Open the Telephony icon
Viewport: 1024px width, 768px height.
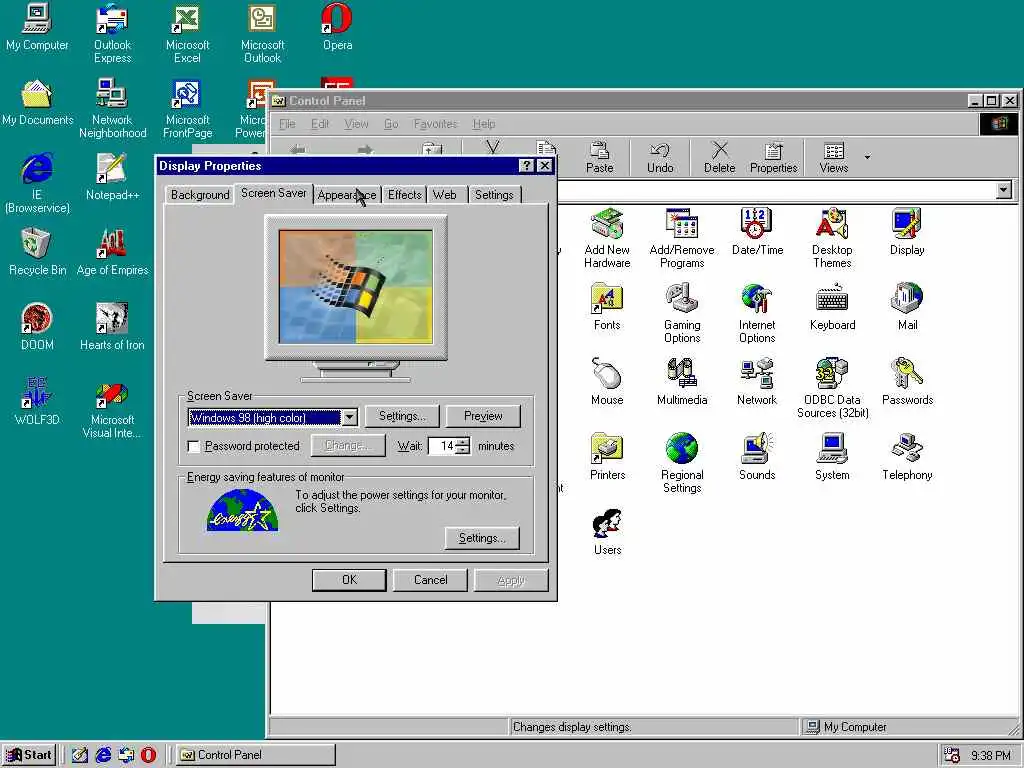click(906, 456)
